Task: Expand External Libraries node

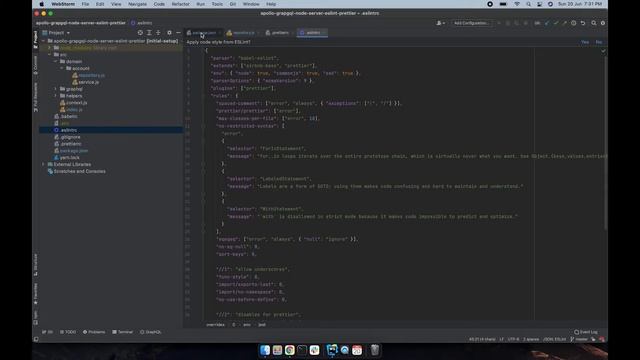Action: pos(43,164)
